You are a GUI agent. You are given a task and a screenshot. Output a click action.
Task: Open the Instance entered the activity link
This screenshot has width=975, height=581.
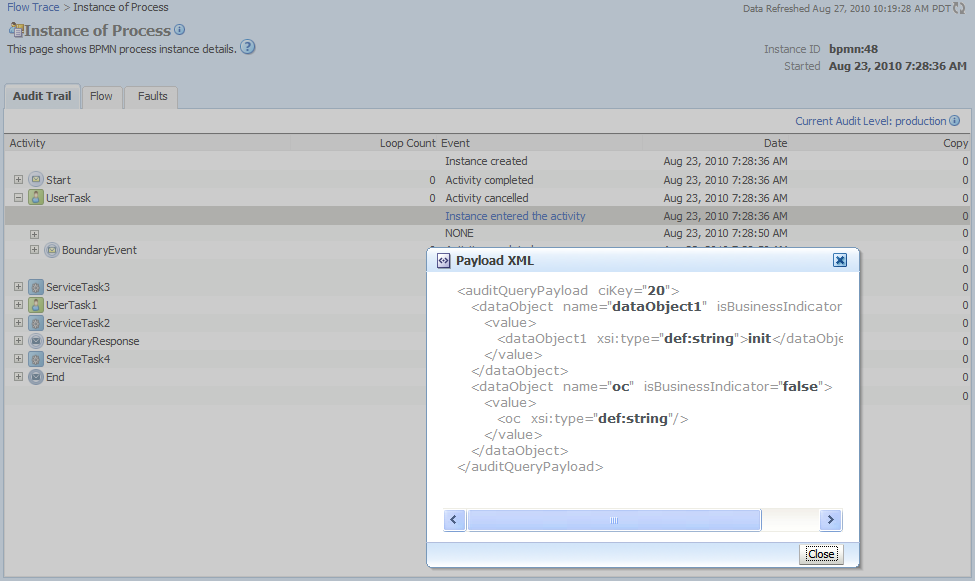click(515, 215)
